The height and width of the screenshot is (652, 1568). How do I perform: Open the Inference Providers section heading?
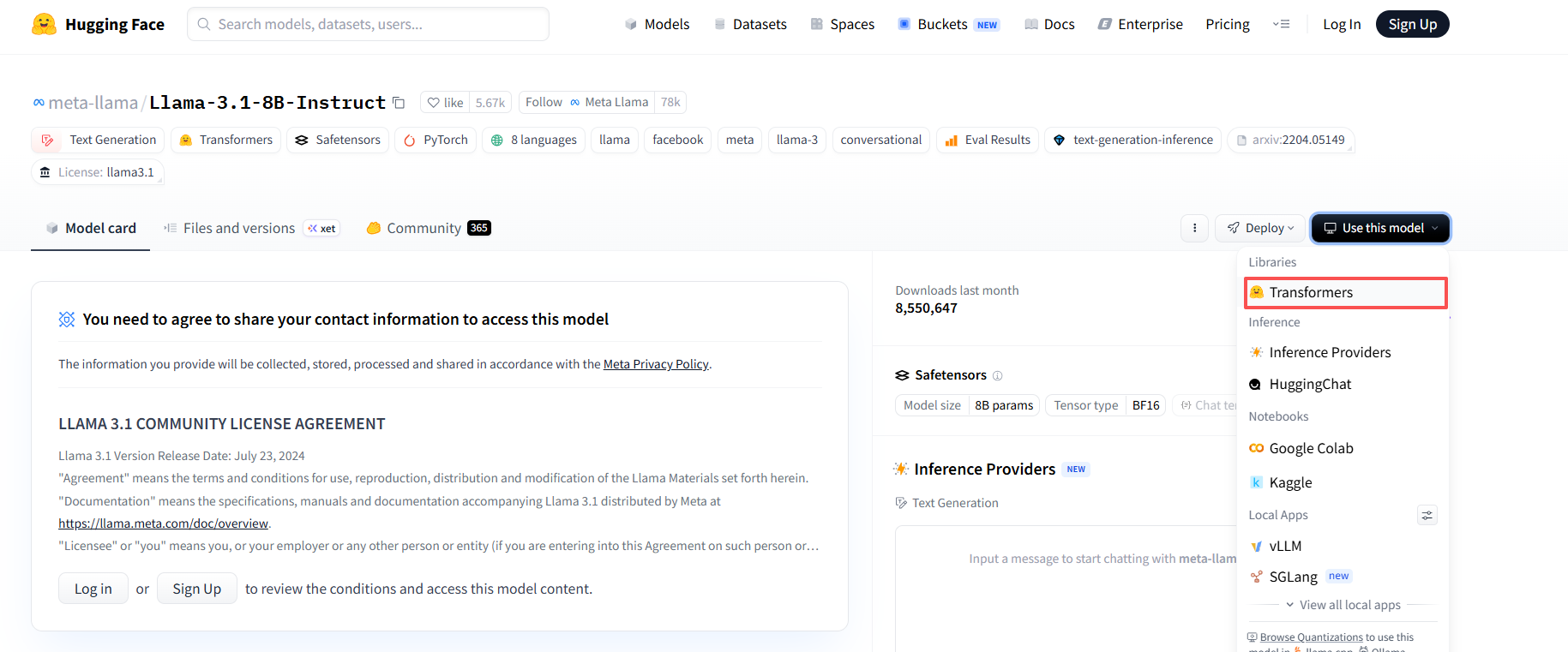(984, 469)
